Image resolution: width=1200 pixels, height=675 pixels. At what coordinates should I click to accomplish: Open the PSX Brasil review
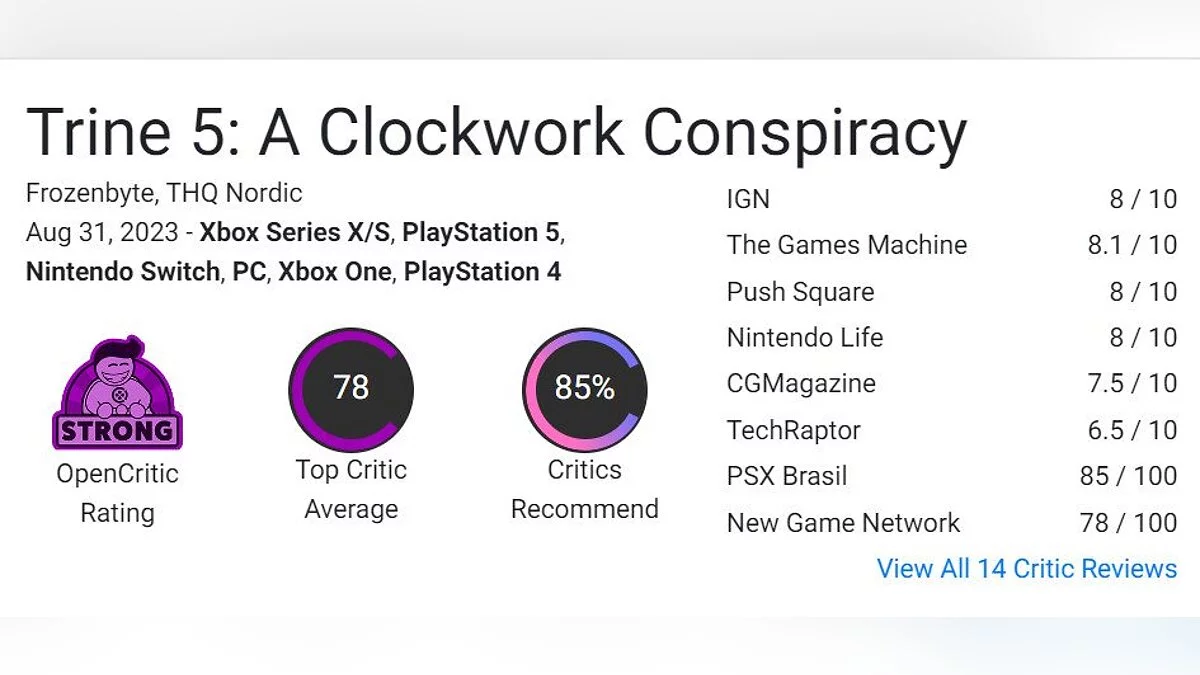786,476
